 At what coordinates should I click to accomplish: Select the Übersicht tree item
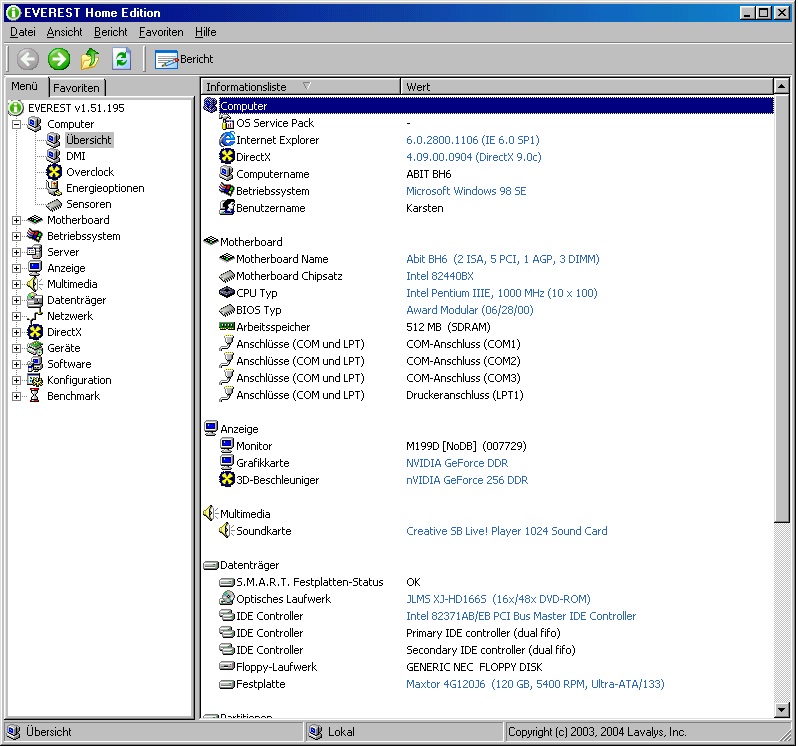(89, 140)
